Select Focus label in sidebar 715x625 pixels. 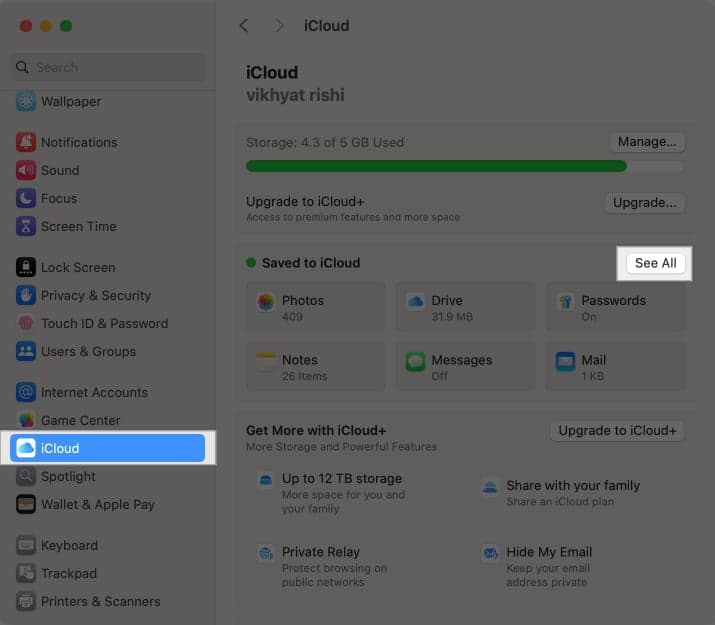pos(59,198)
